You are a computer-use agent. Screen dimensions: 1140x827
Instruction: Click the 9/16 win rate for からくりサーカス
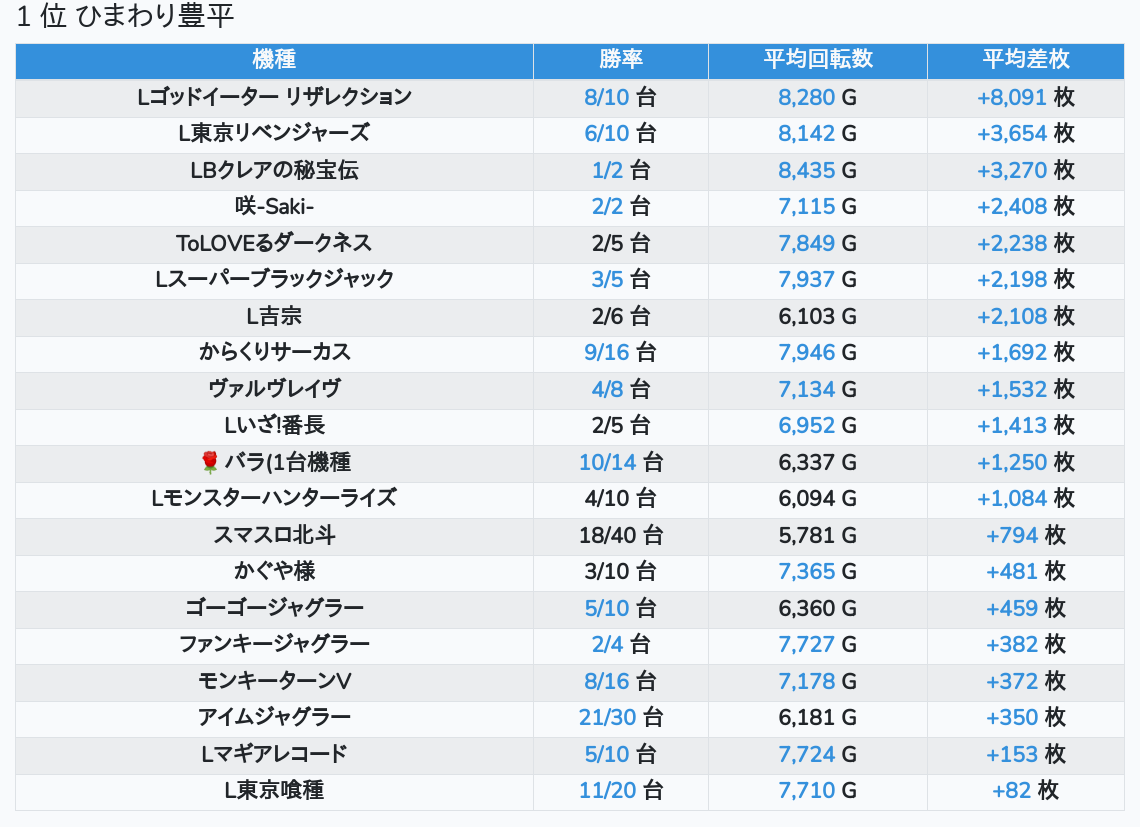click(607, 352)
